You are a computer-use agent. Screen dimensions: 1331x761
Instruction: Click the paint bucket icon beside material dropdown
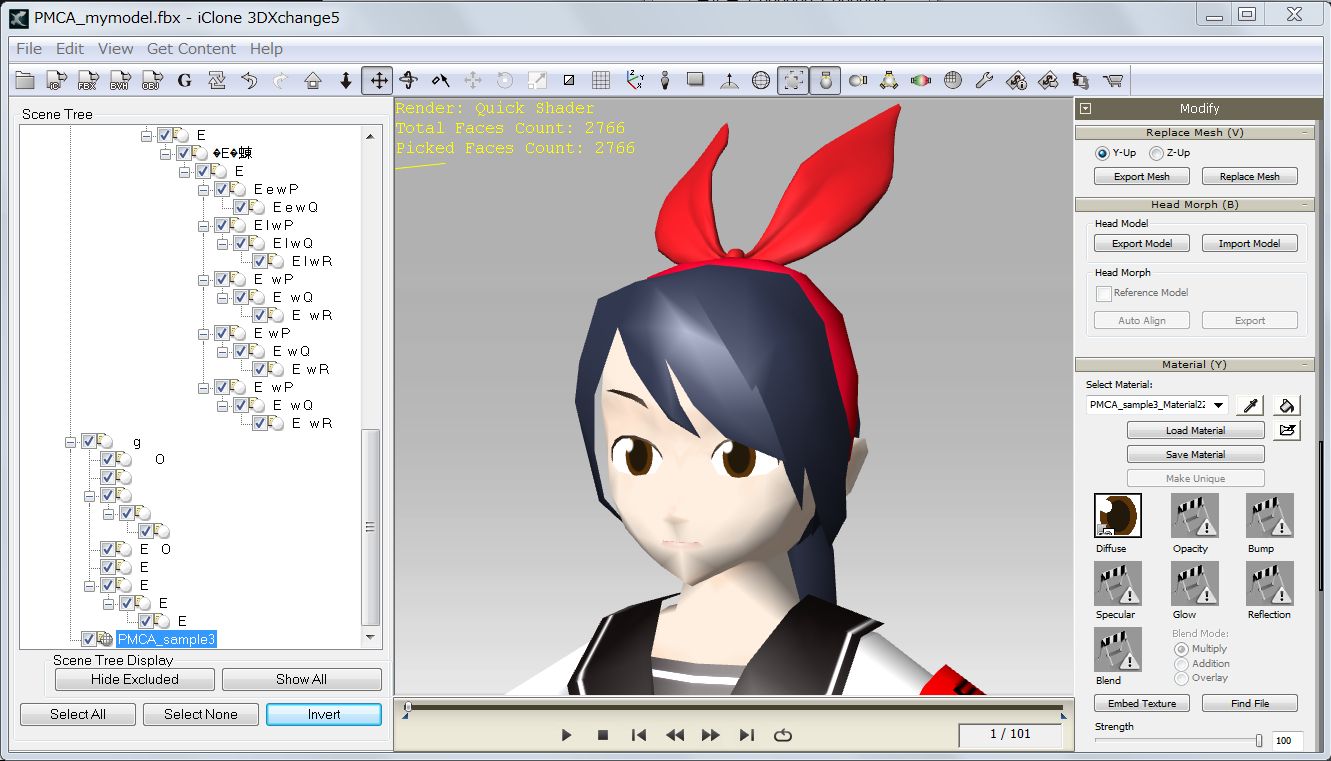coord(1287,405)
